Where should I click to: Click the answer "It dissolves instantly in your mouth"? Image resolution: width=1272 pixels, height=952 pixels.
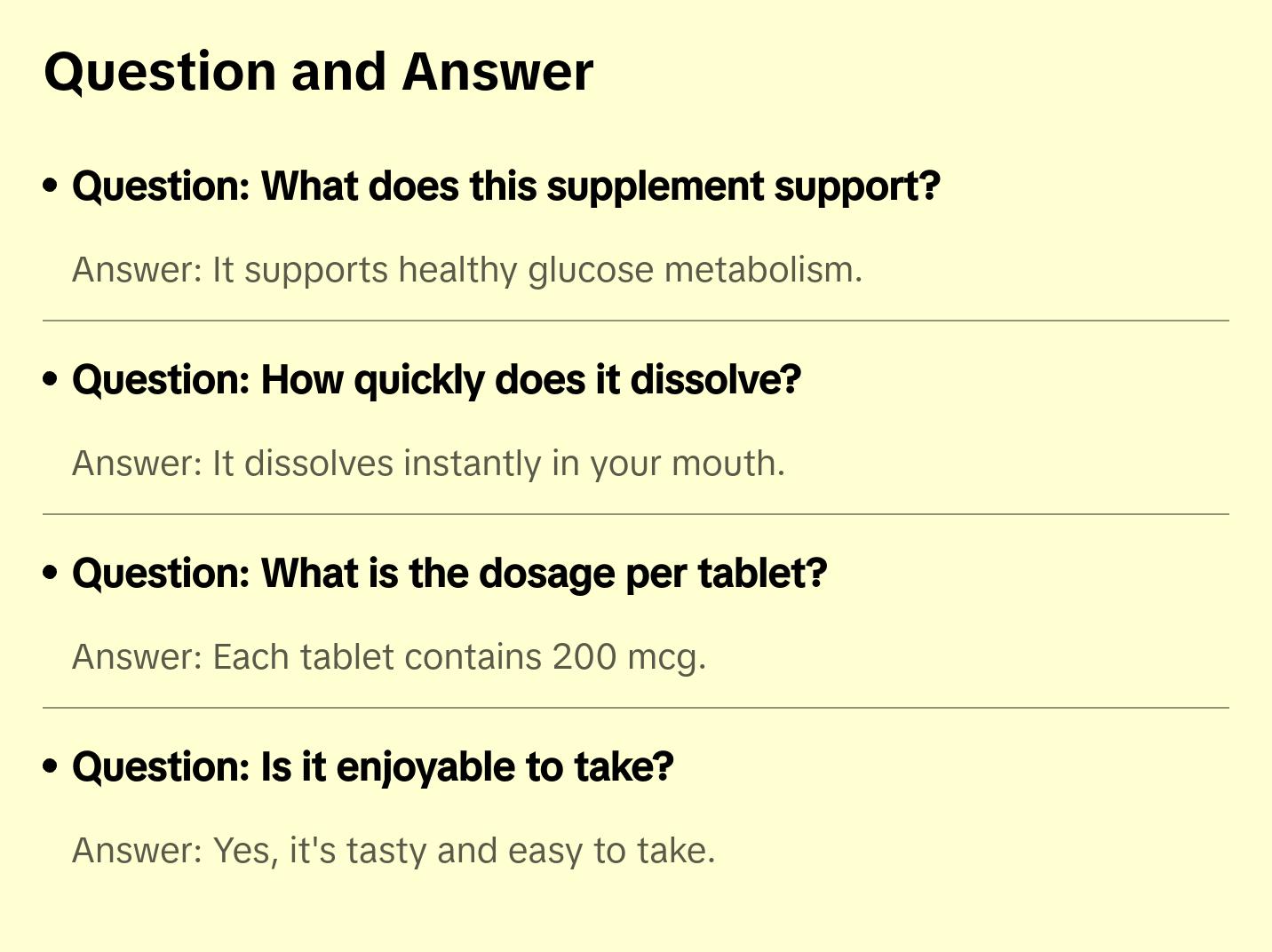pyautogui.click(x=428, y=464)
